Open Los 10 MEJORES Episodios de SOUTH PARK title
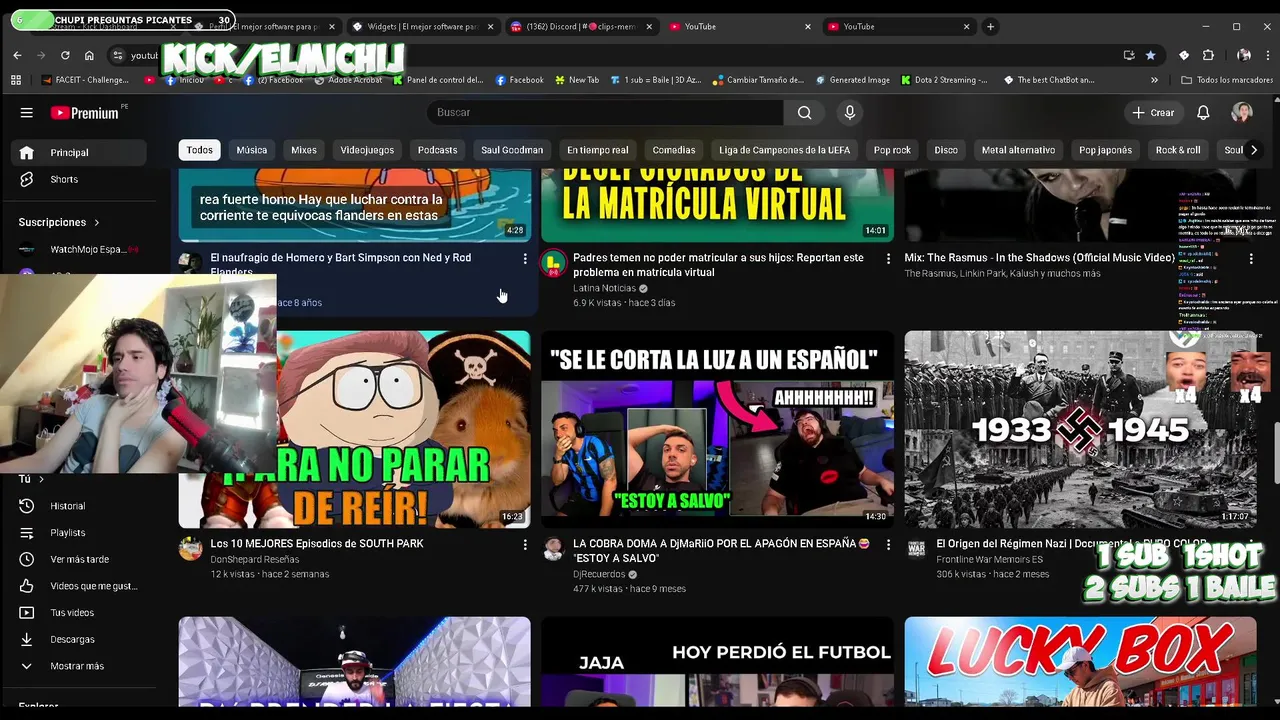This screenshot has width=1280, height=720. (x=317, y=544)
